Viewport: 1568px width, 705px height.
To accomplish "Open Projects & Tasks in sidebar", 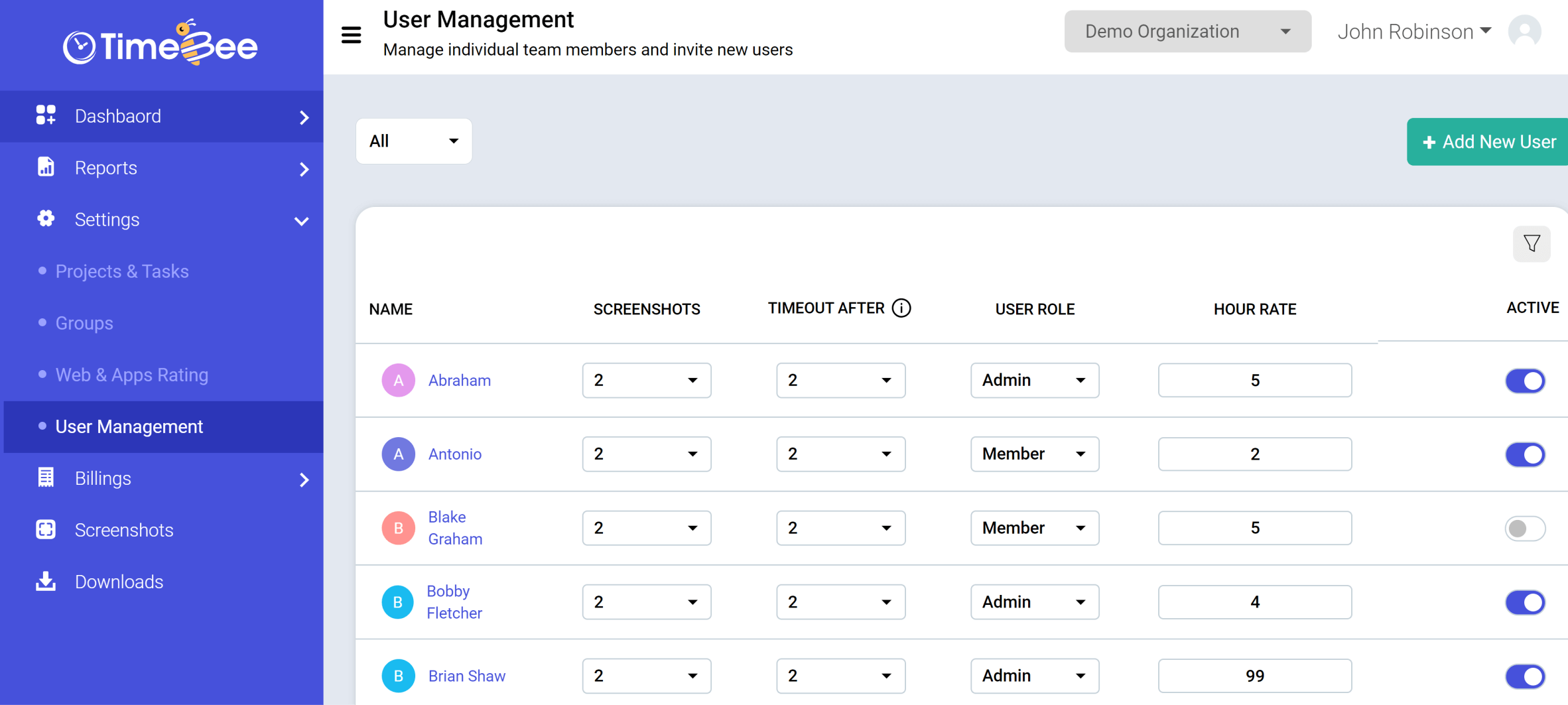I will (122, 271).
